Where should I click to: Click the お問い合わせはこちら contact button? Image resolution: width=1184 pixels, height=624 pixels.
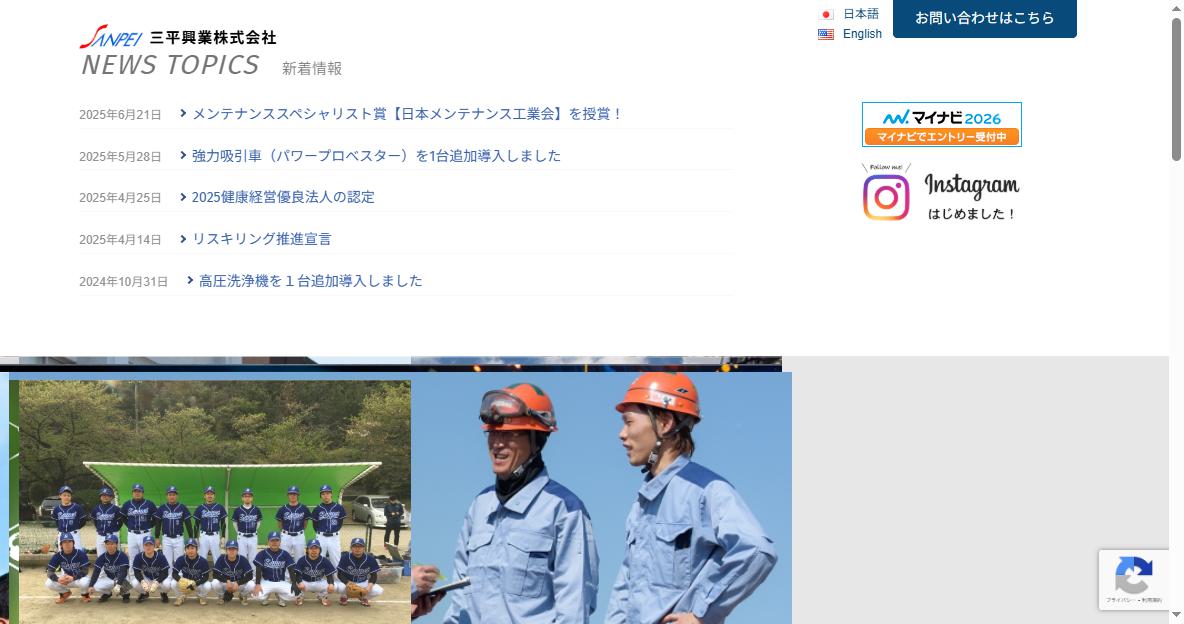[x=985, y=17]
